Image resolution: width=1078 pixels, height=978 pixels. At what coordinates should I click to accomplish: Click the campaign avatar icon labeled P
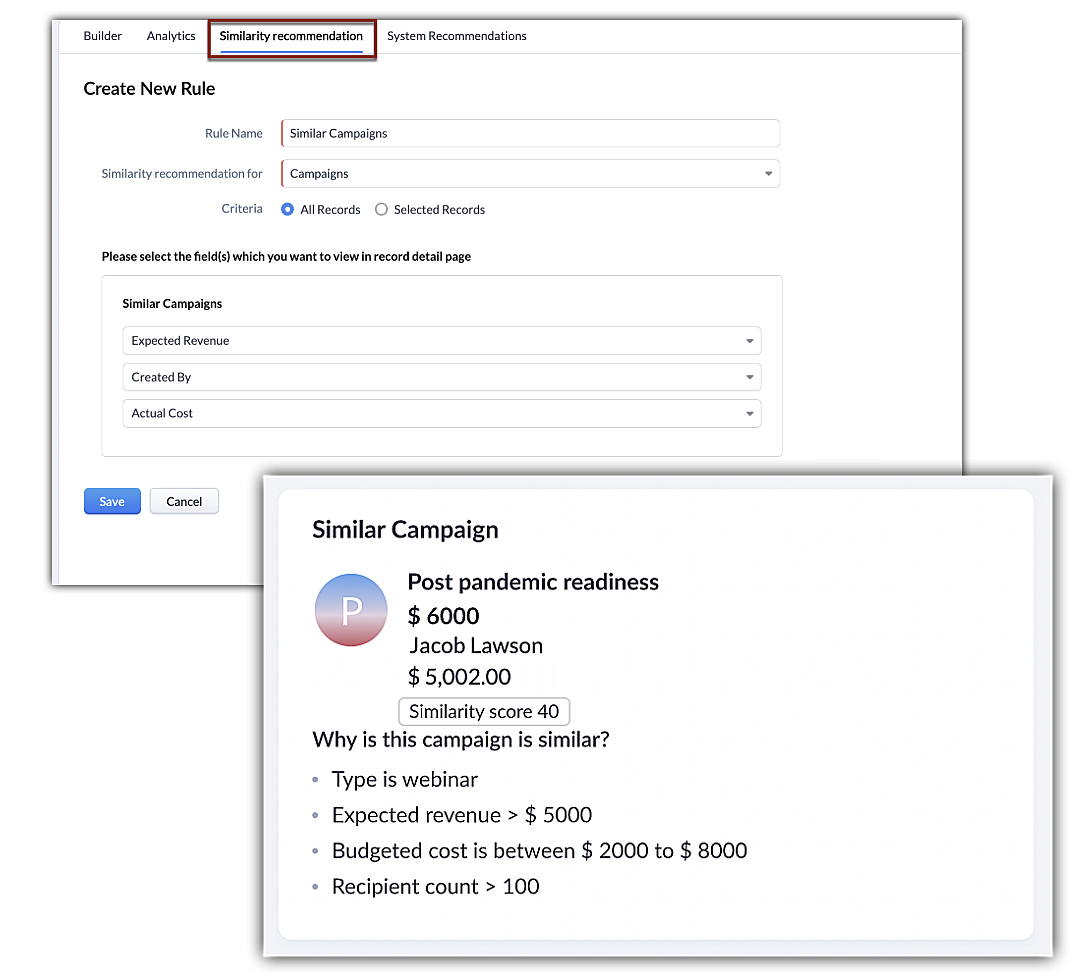pos(350,610)
